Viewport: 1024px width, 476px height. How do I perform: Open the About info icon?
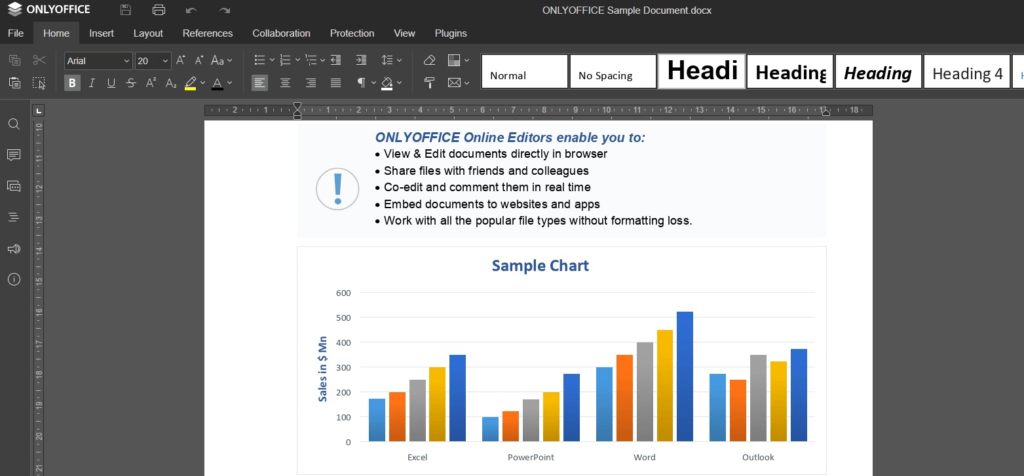point(14,279)
